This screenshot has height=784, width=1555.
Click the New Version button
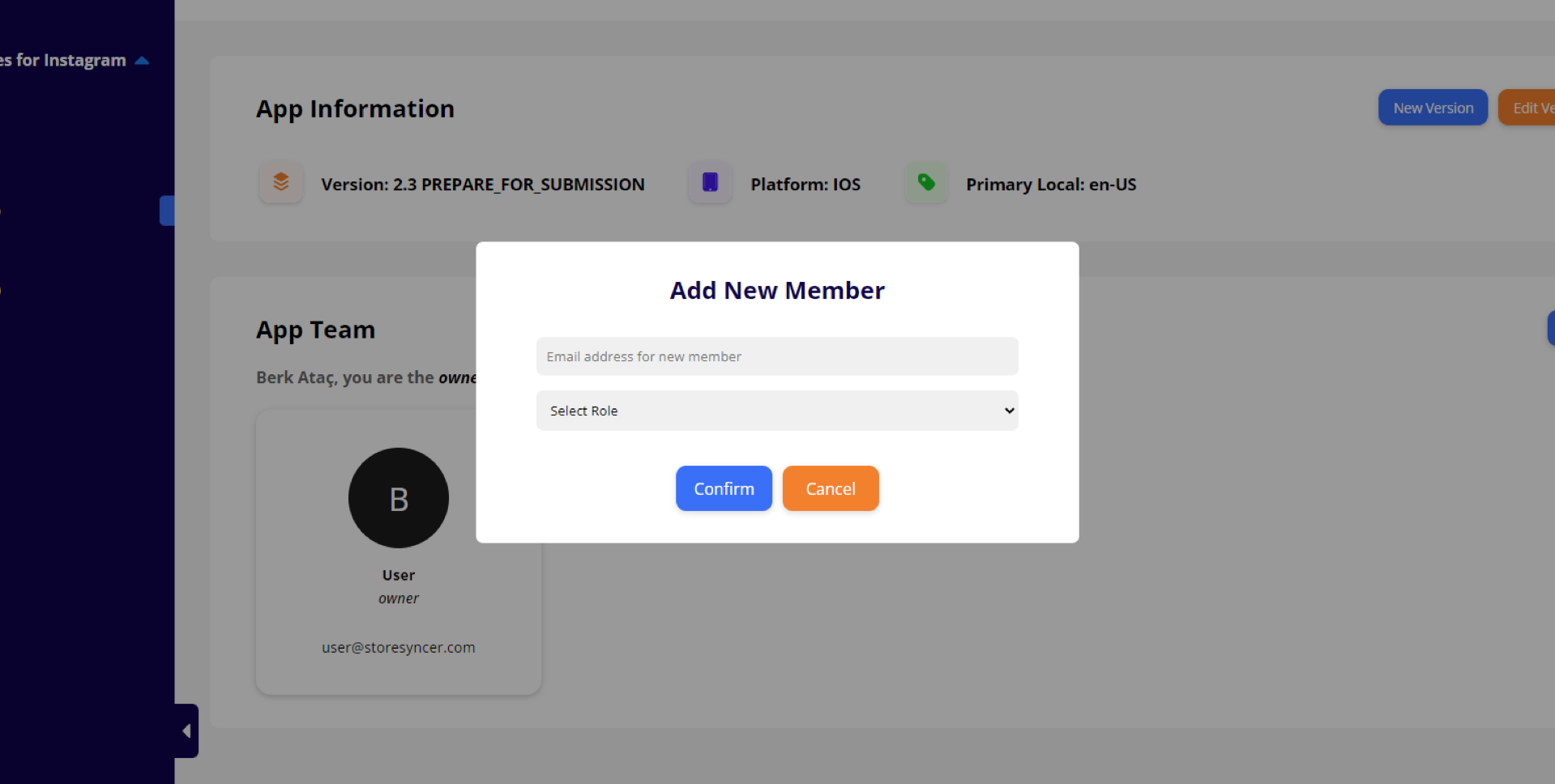click(x=1432, y=108)
